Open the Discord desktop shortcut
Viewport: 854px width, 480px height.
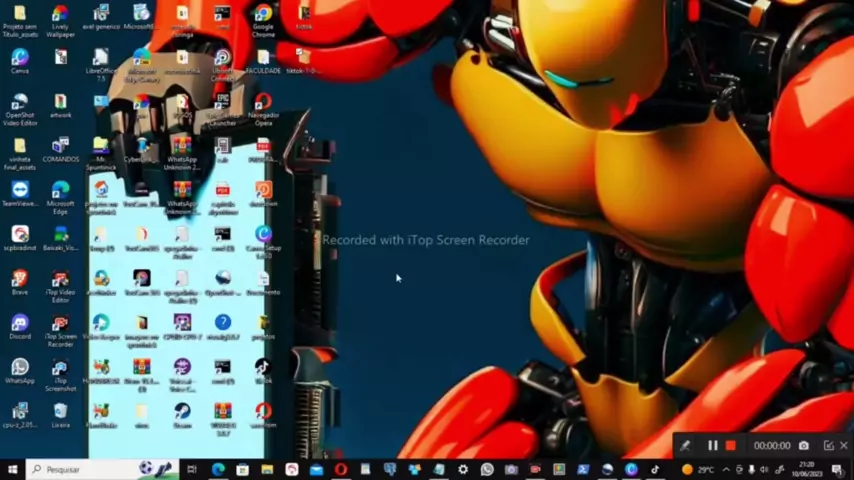[x=20, y=327]
